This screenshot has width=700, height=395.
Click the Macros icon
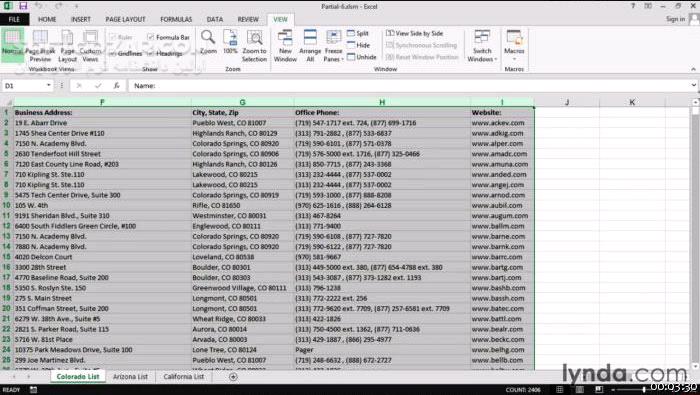tap(514, 38)
